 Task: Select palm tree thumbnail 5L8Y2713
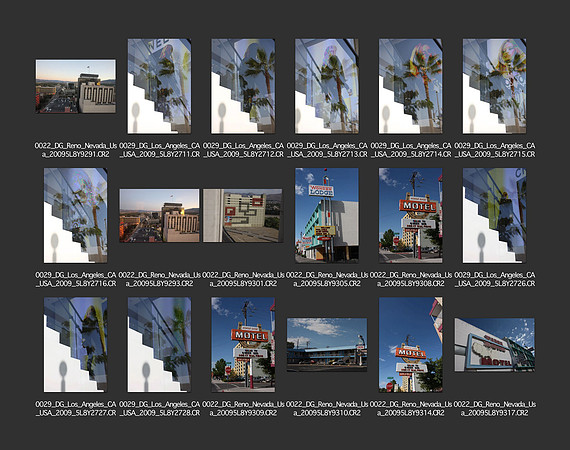(327, 86)
